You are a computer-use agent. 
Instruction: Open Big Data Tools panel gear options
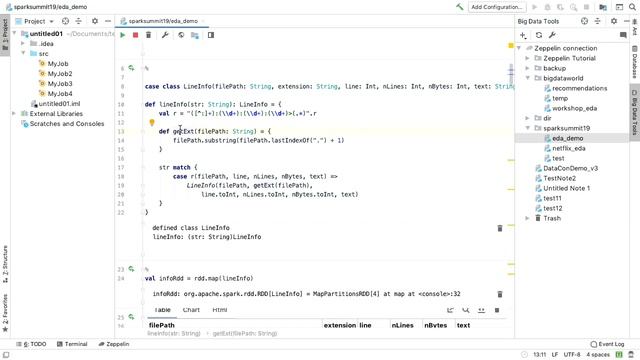point(614,21)
